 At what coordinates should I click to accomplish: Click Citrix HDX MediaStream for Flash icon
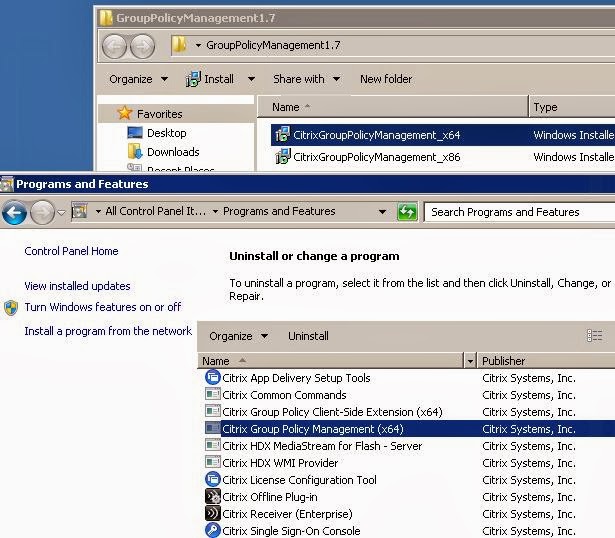point(213,445)
